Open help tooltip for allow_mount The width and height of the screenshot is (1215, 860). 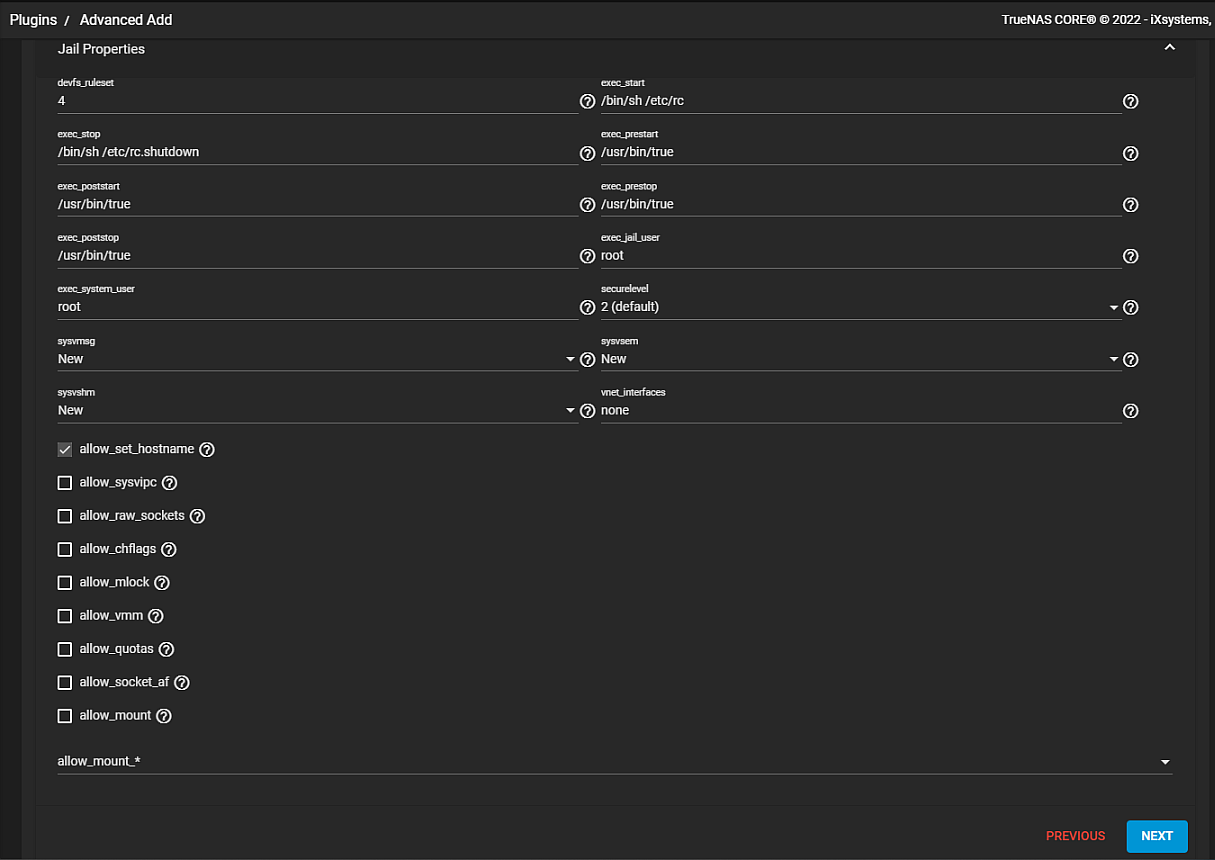coord(164,716)
